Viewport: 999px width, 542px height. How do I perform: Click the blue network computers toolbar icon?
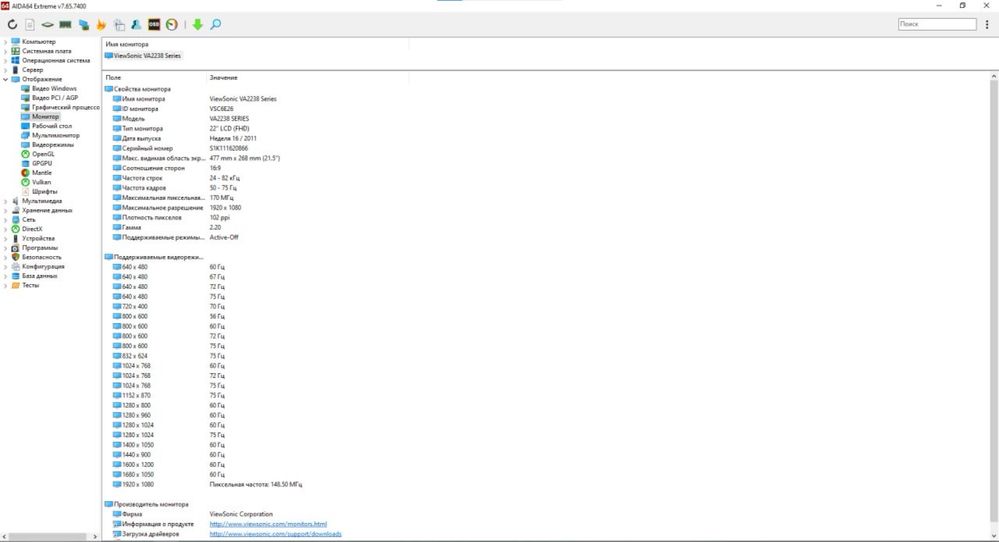coord(83,24)
